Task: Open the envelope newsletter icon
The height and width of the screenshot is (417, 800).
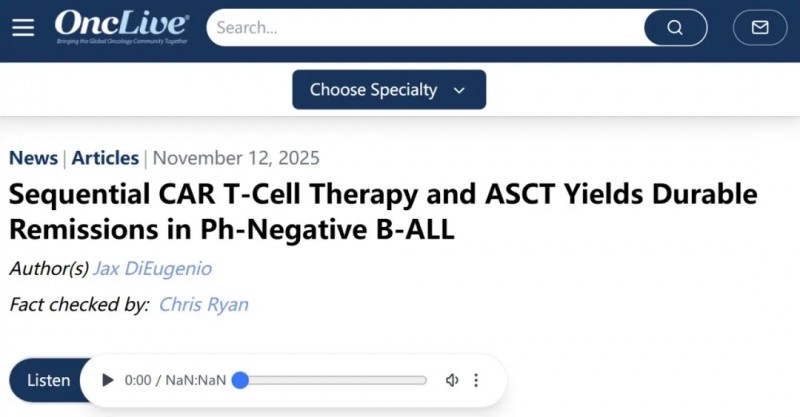Action: (760, 28)
